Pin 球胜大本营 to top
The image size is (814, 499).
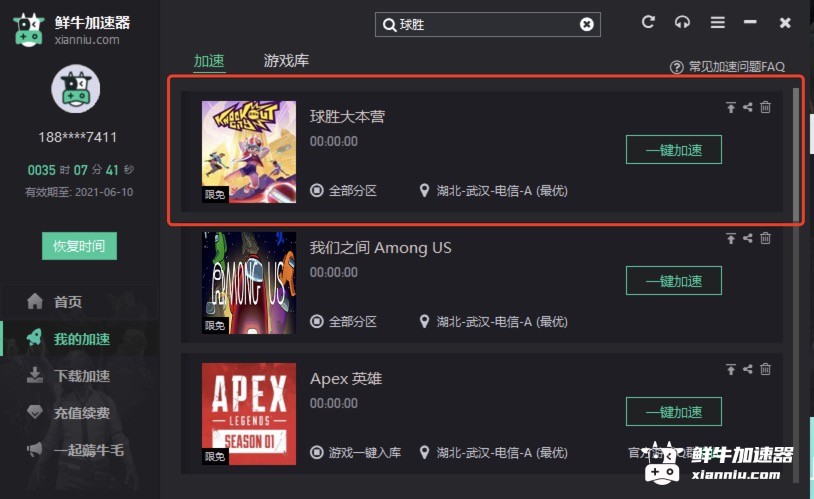coord(731,107)
